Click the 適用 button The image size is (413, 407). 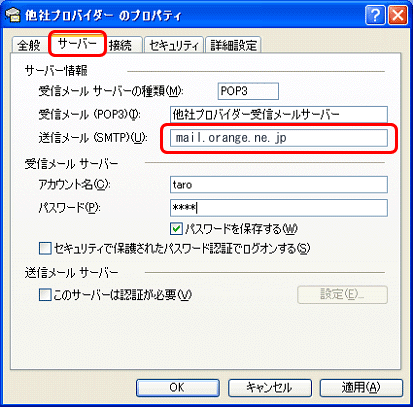361,388
